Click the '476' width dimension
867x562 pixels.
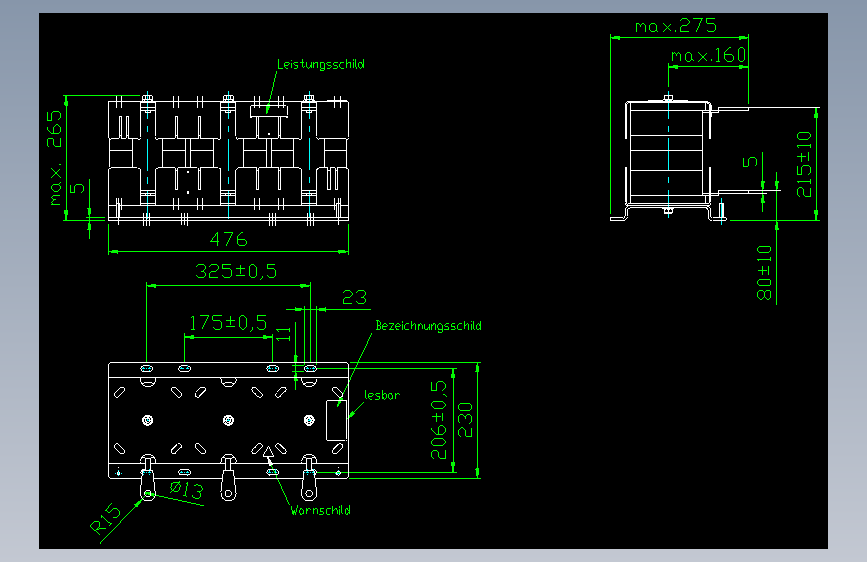tap(228, 240)
